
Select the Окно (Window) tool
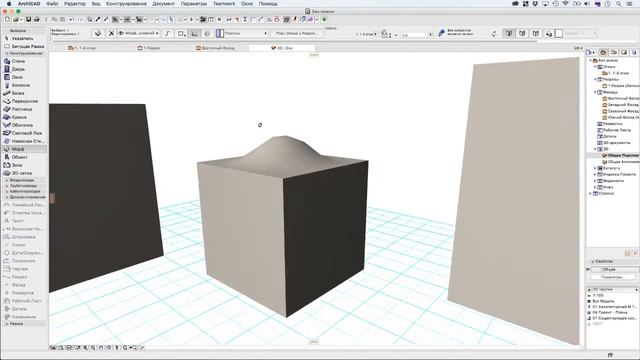[x=24, y=77]
